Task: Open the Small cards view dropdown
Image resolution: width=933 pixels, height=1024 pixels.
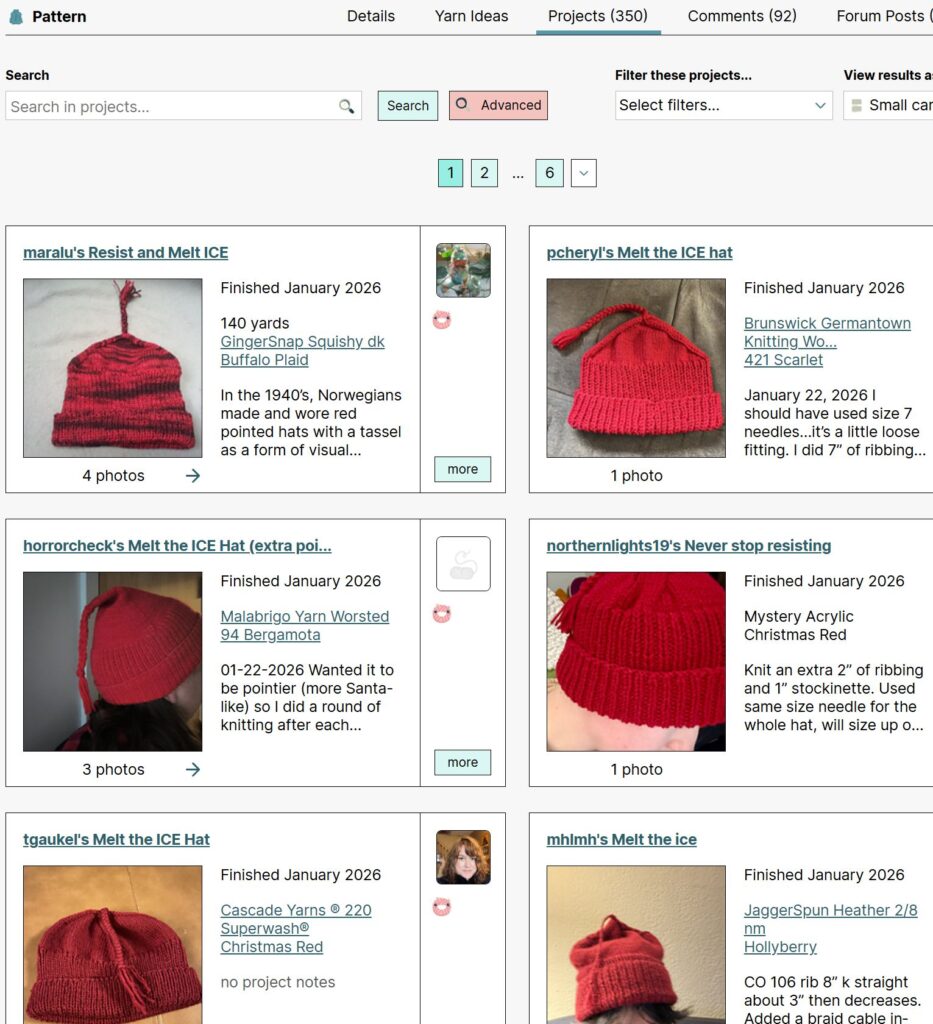Action: 889,105
